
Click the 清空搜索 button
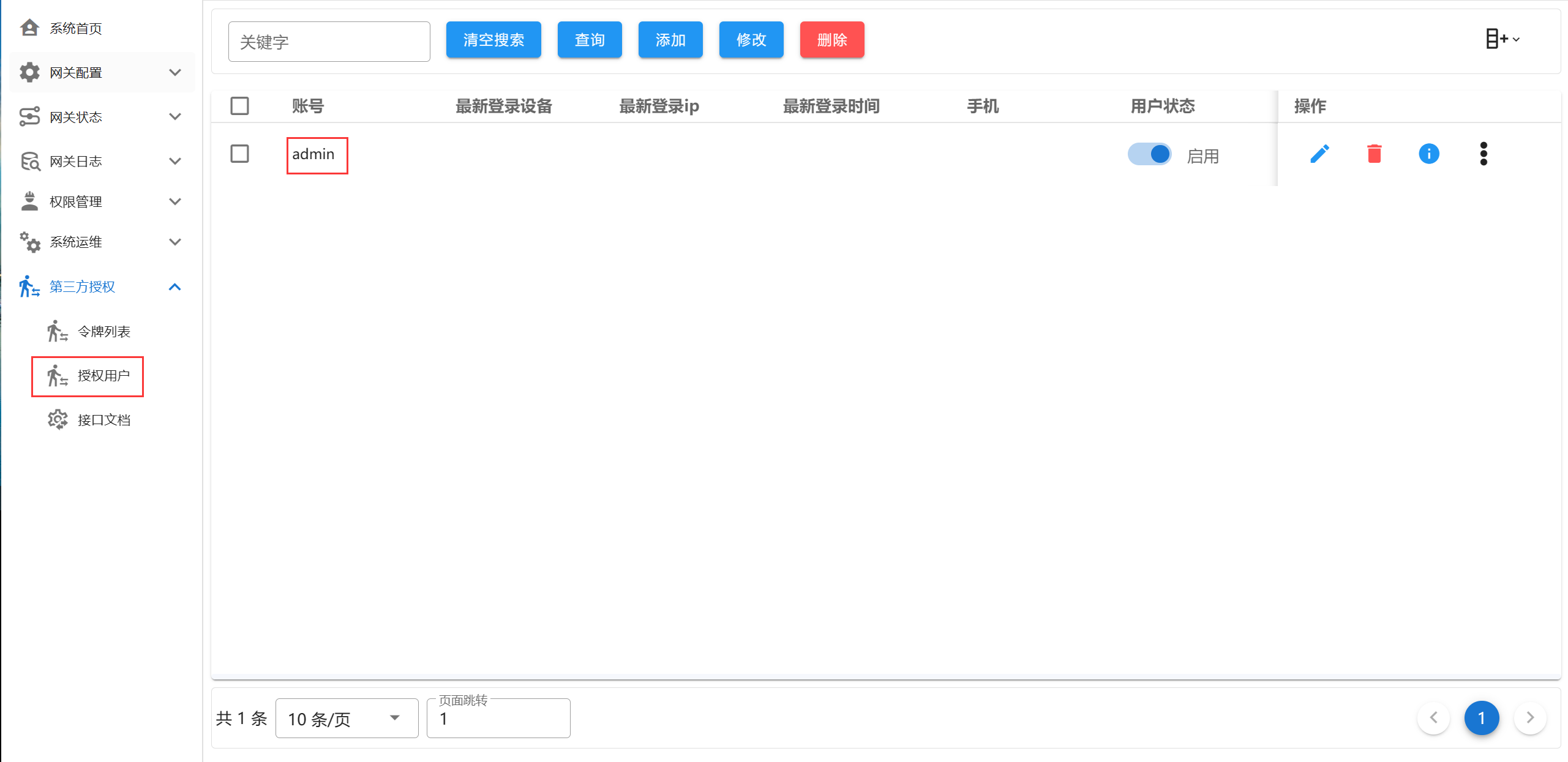coord(493,40)
